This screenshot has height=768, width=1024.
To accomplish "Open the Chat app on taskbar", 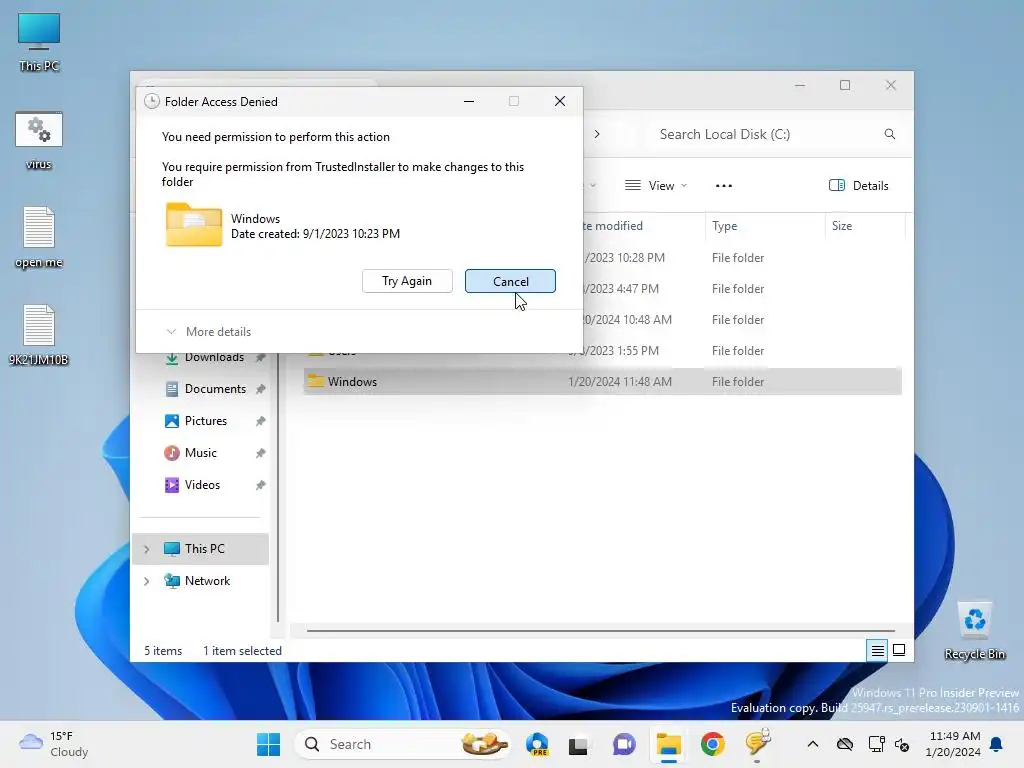I will click(x=624, y=744).
